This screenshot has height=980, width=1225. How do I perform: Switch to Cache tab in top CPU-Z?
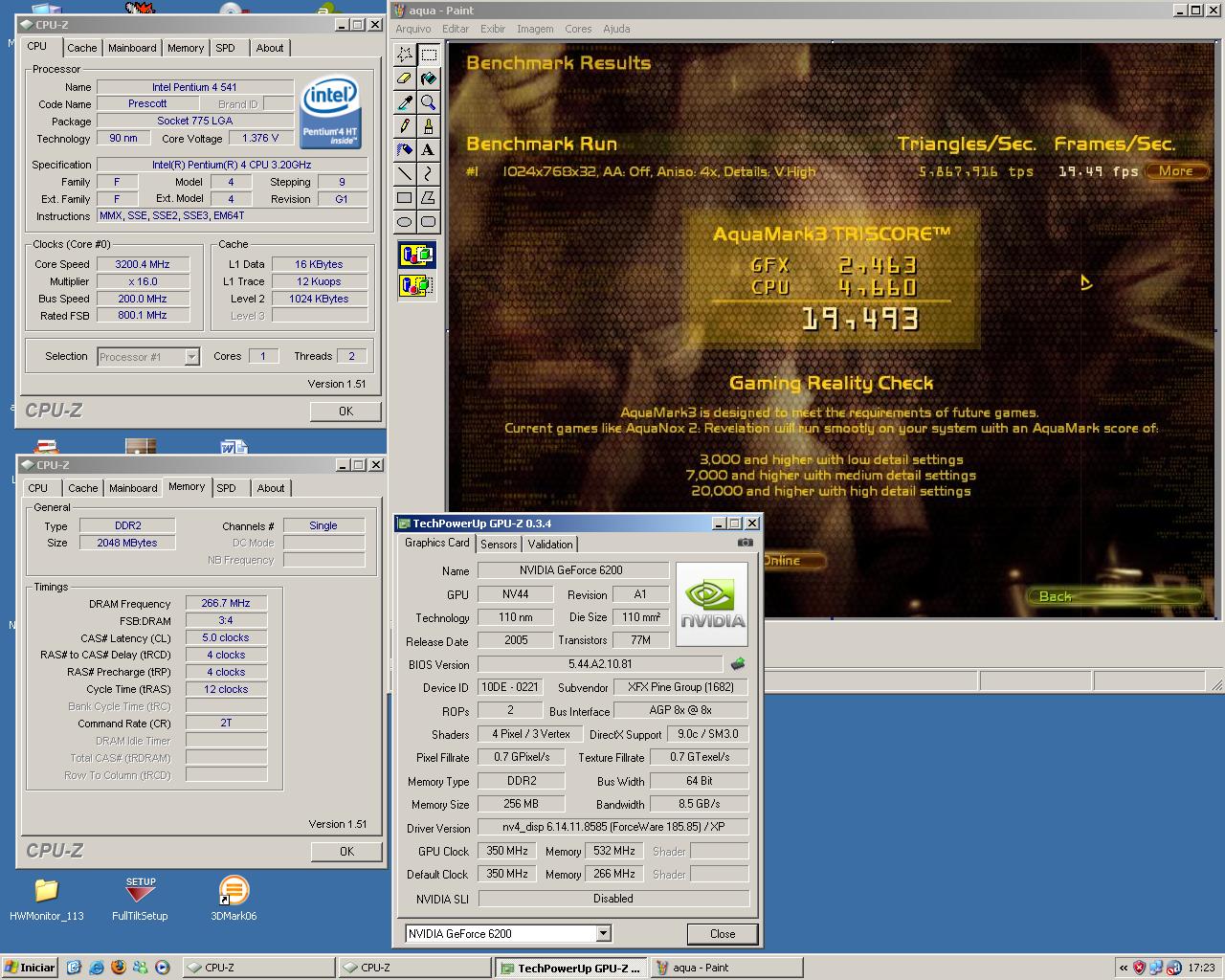(81, 48)
